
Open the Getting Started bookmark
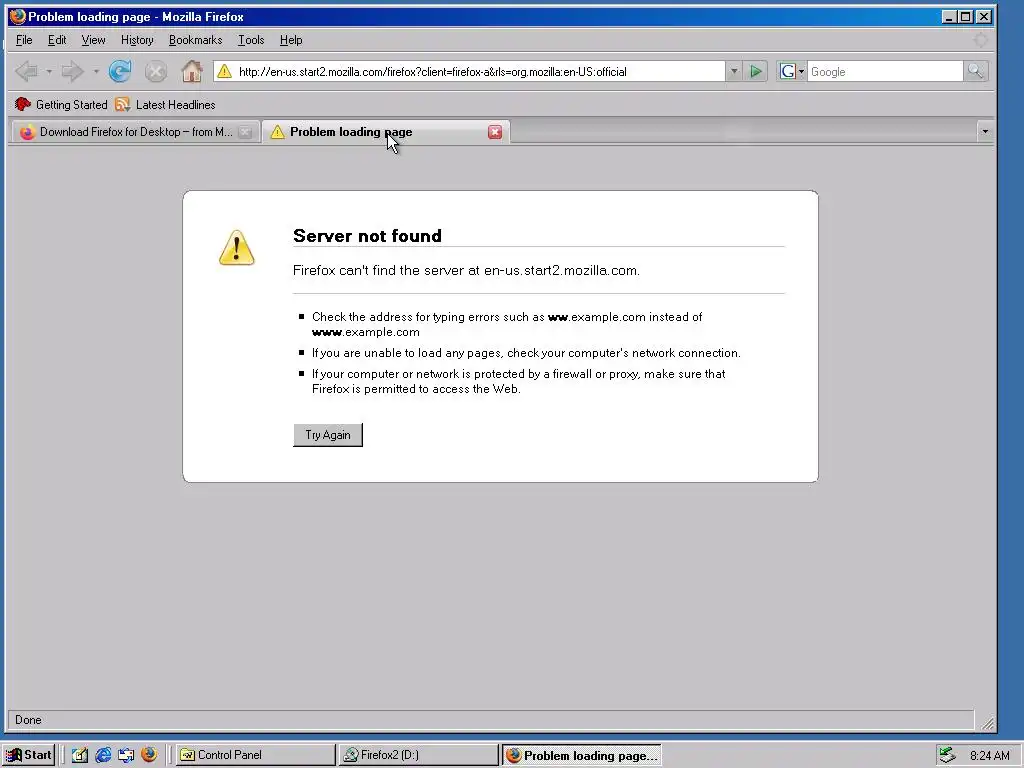(x=61, y=104)
